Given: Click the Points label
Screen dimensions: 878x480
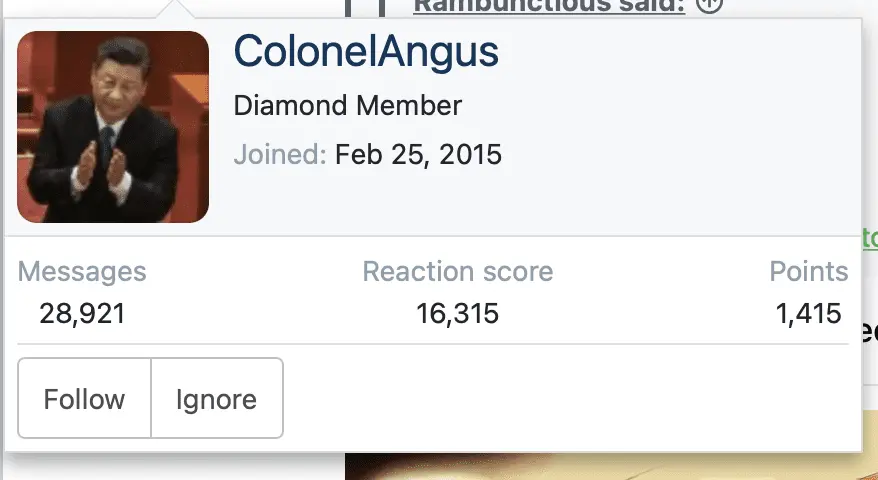Looking at the screenshot, I should pyautogui.click(x=809, y=272).
